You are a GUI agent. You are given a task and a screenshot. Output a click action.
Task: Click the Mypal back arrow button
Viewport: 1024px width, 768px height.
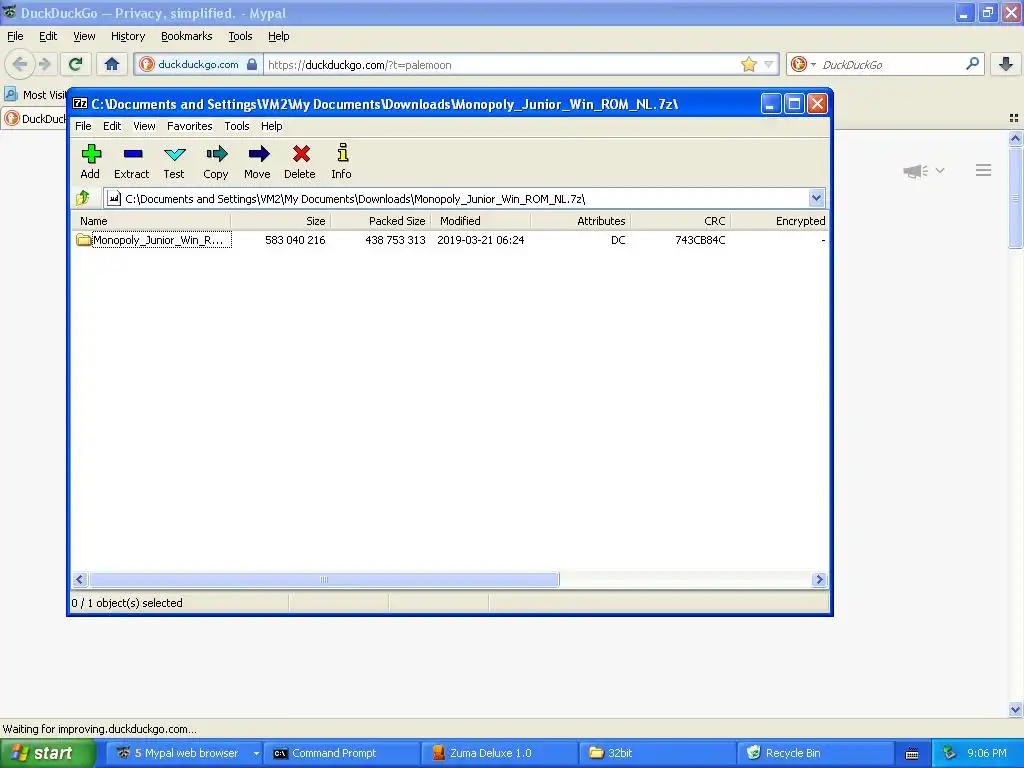pyautogui.click(x=20, y=64)
